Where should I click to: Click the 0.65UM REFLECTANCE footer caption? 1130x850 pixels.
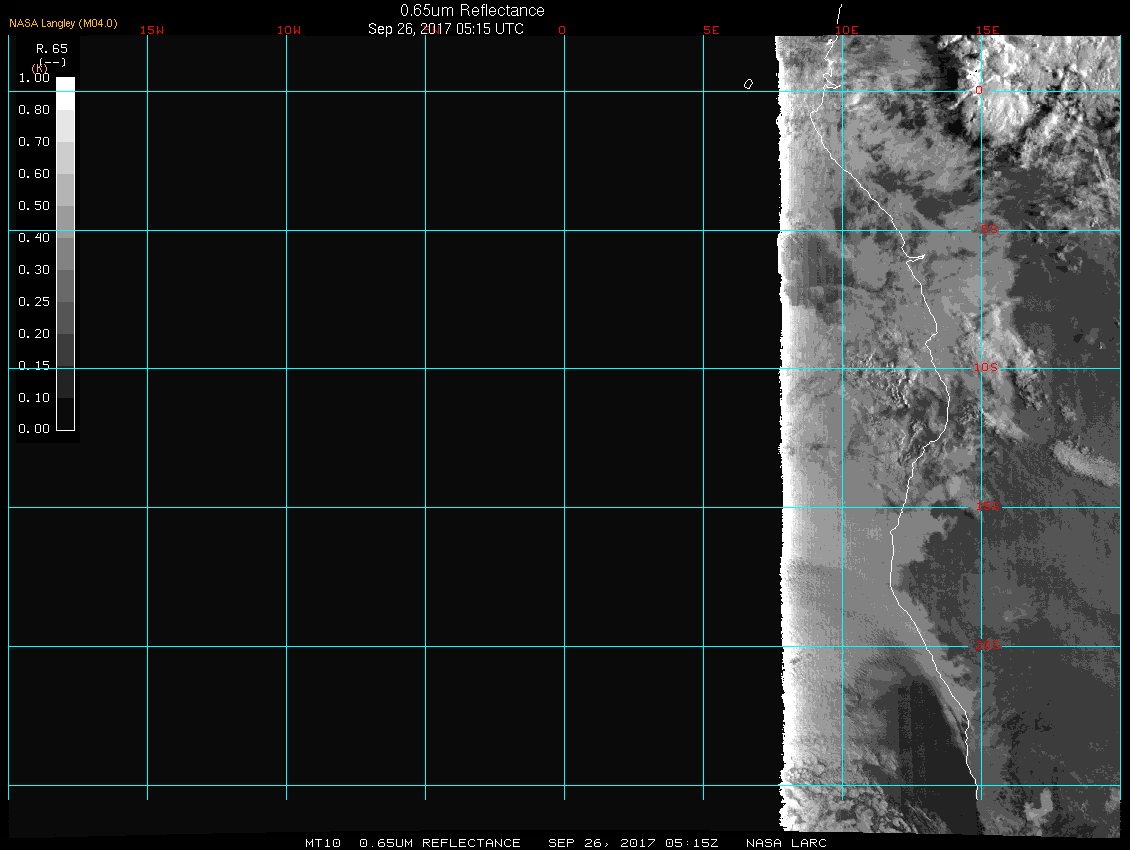click(440, 843)
